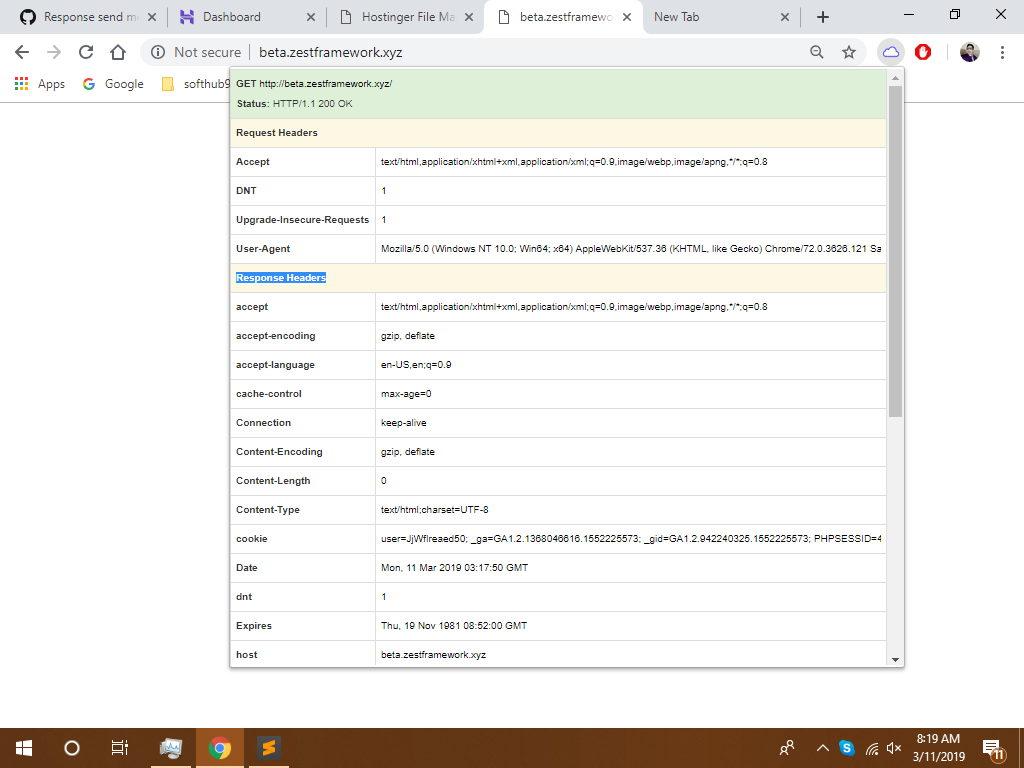1024x768 pixels.
Task: Open Task View from the taskbar
Action: [117, 747]
